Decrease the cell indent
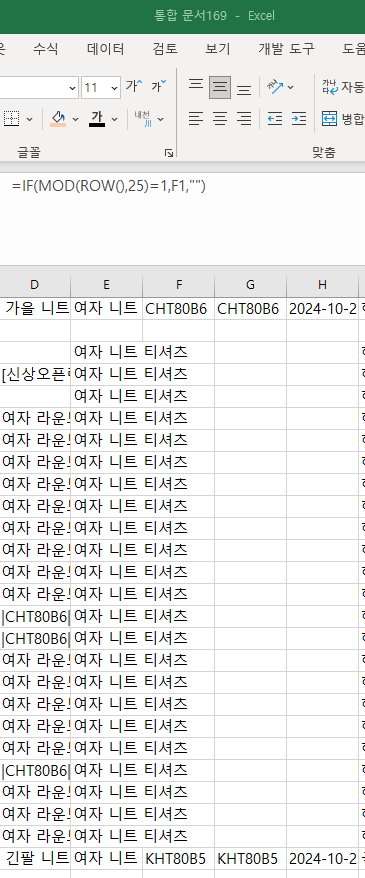The height and width of the screenshot is (878, 365). 275,119
